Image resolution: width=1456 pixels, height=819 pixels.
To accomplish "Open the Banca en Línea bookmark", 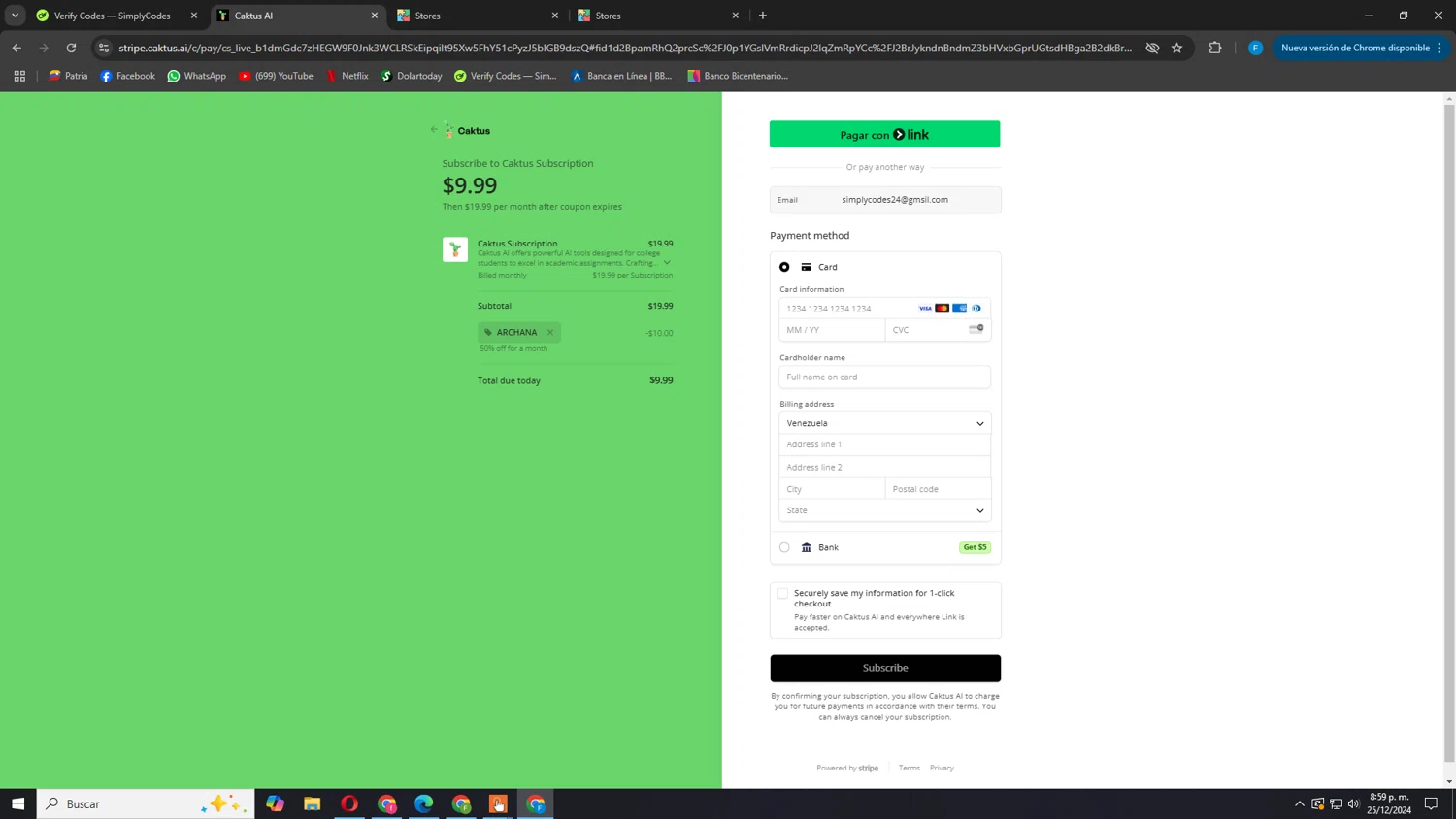I will tap(621, 76).
